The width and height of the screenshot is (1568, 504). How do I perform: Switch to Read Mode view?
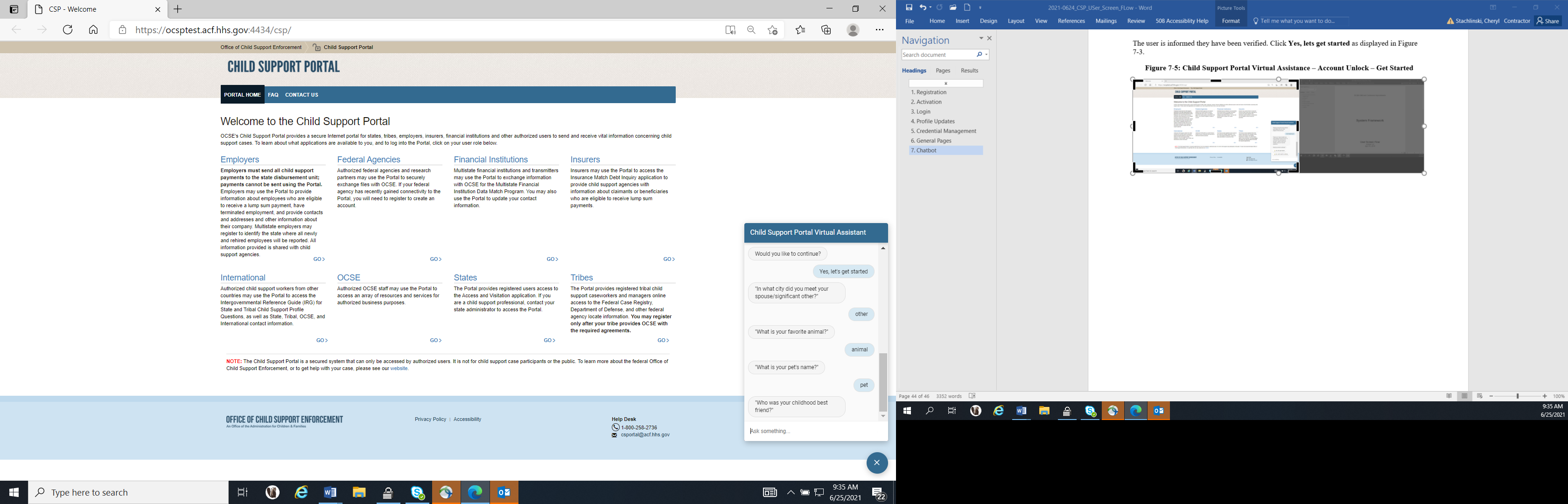[1449, 396]
